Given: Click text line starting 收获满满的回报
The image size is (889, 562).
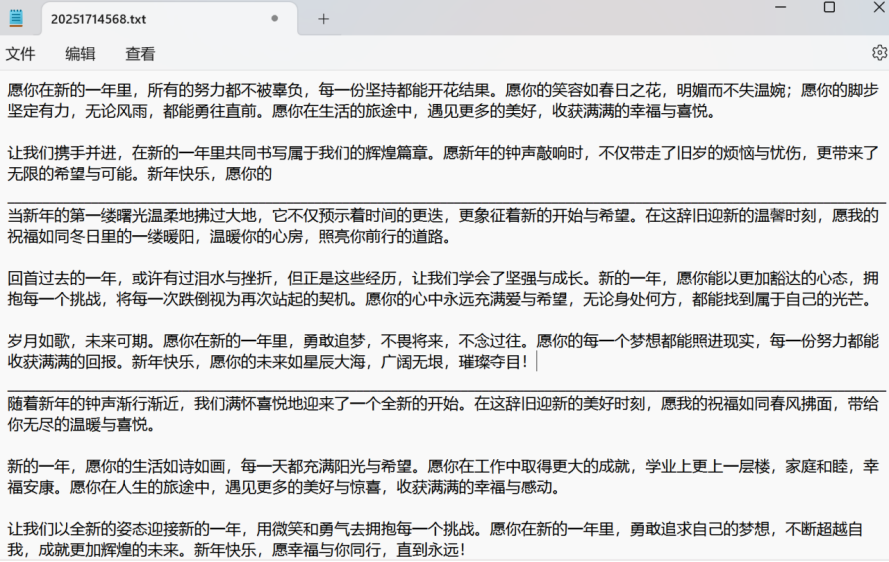Looking at the screenshot, I should click(268, 362).
